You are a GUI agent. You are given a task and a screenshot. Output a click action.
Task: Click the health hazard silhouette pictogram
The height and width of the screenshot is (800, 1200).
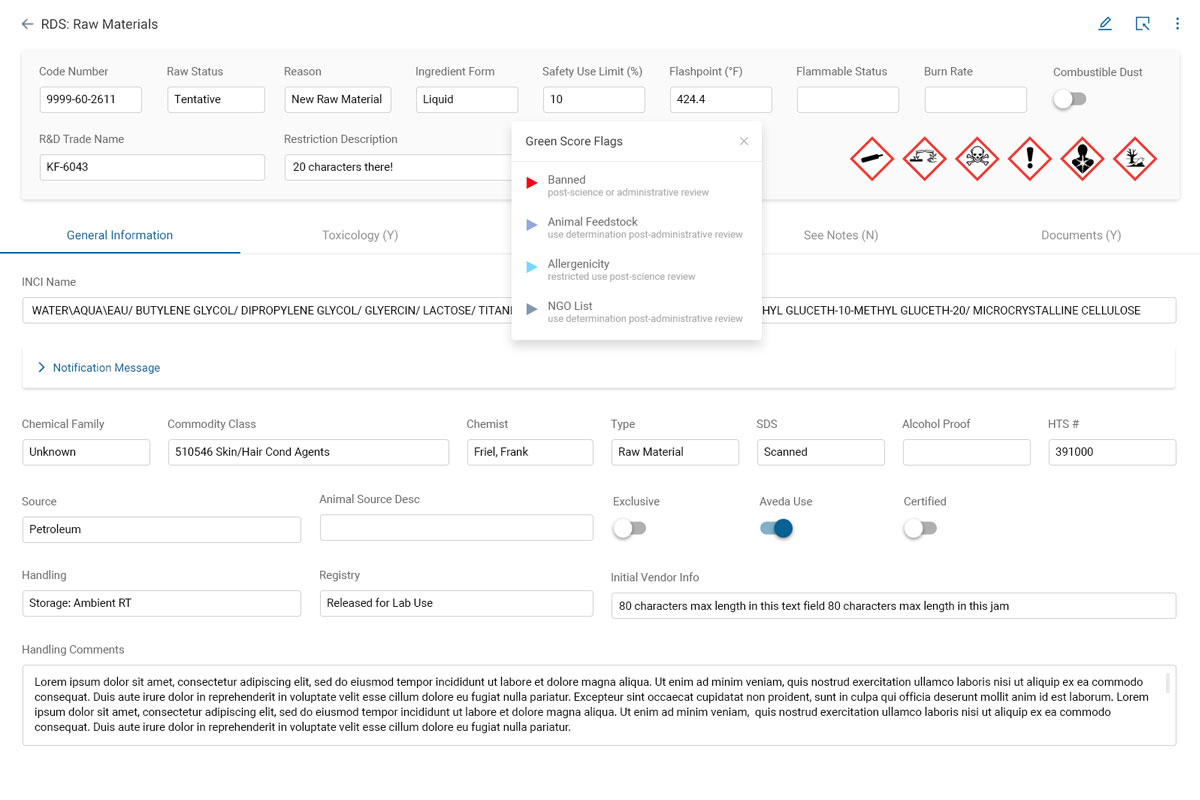1082,158
